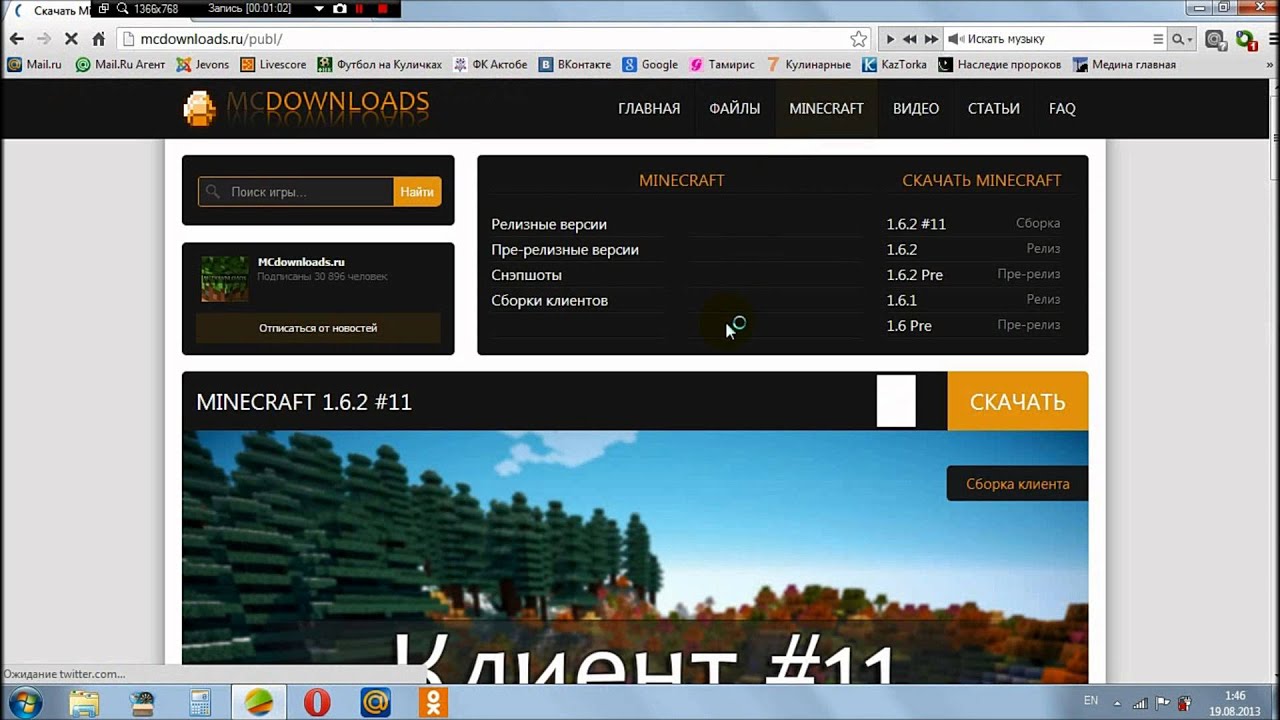The height and width of the screenshot is (720, 1280).
Task: Play music with the toolbar play button
Action: coord(889,39)
